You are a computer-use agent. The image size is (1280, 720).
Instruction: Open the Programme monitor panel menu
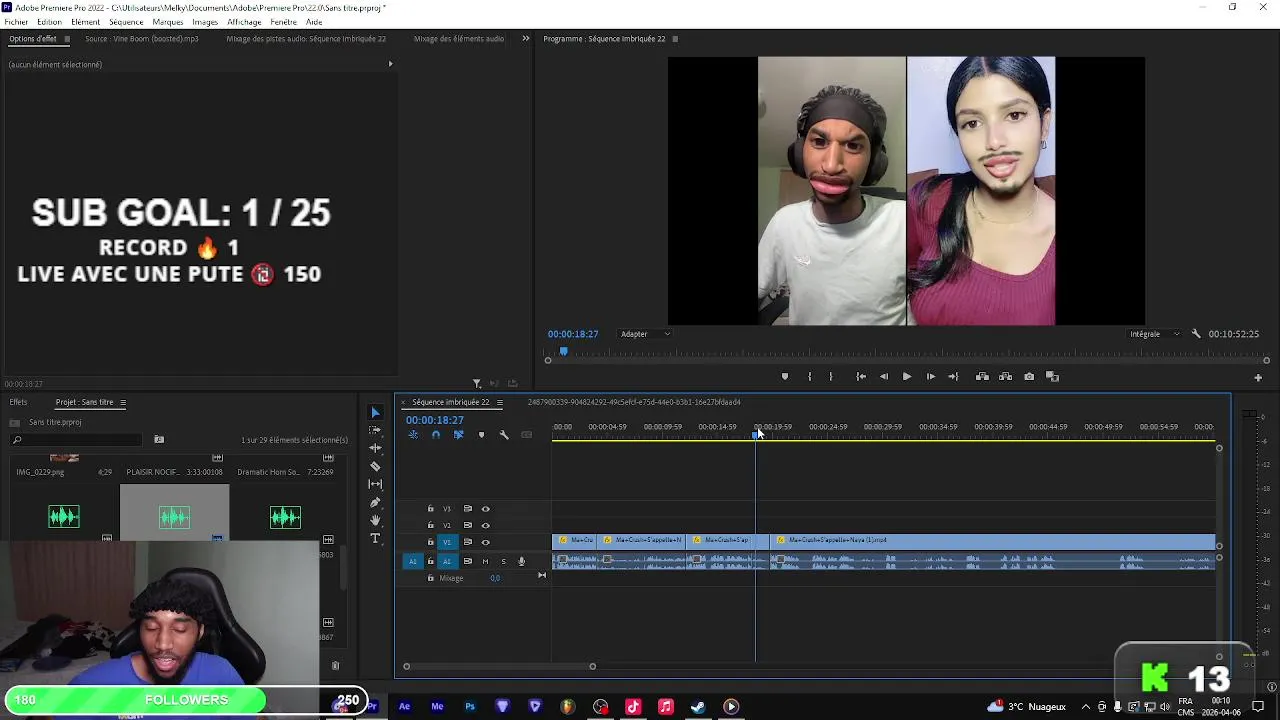click(675, 39)
